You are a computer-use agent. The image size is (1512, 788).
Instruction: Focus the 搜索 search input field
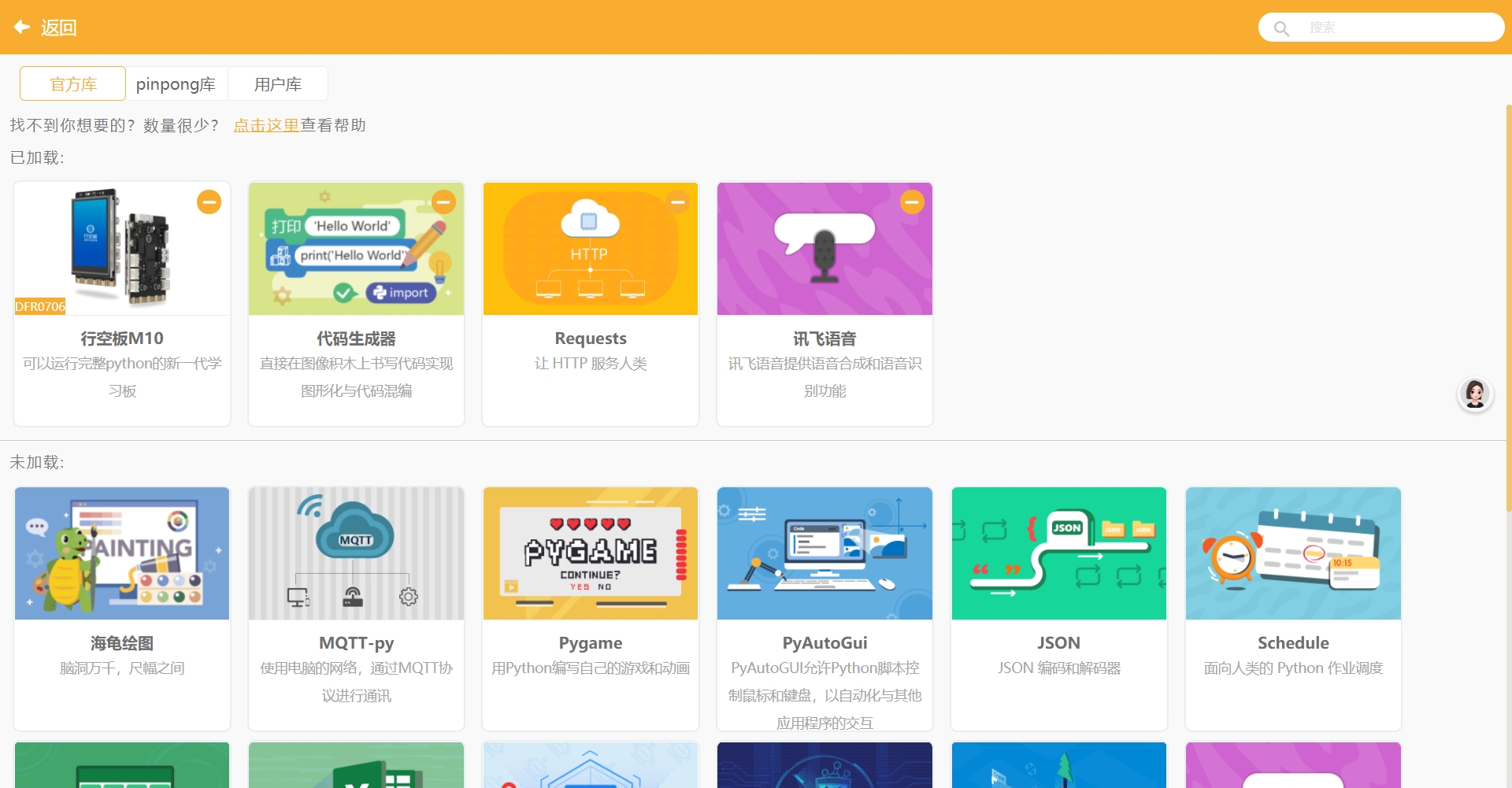click(x=1381, y=28)
